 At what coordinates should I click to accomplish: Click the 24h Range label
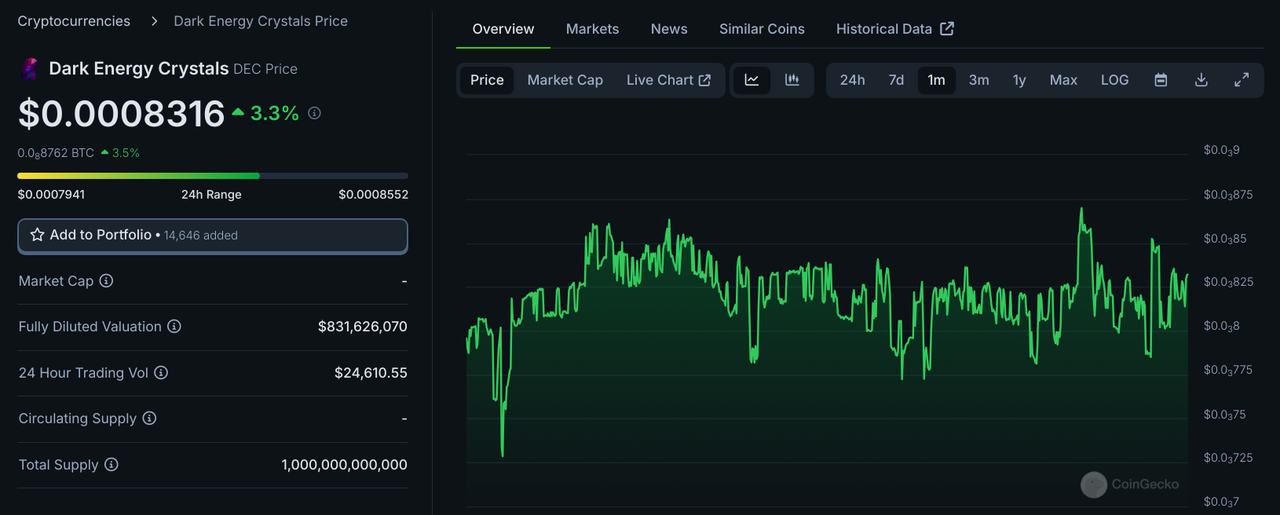pos(211,194)
